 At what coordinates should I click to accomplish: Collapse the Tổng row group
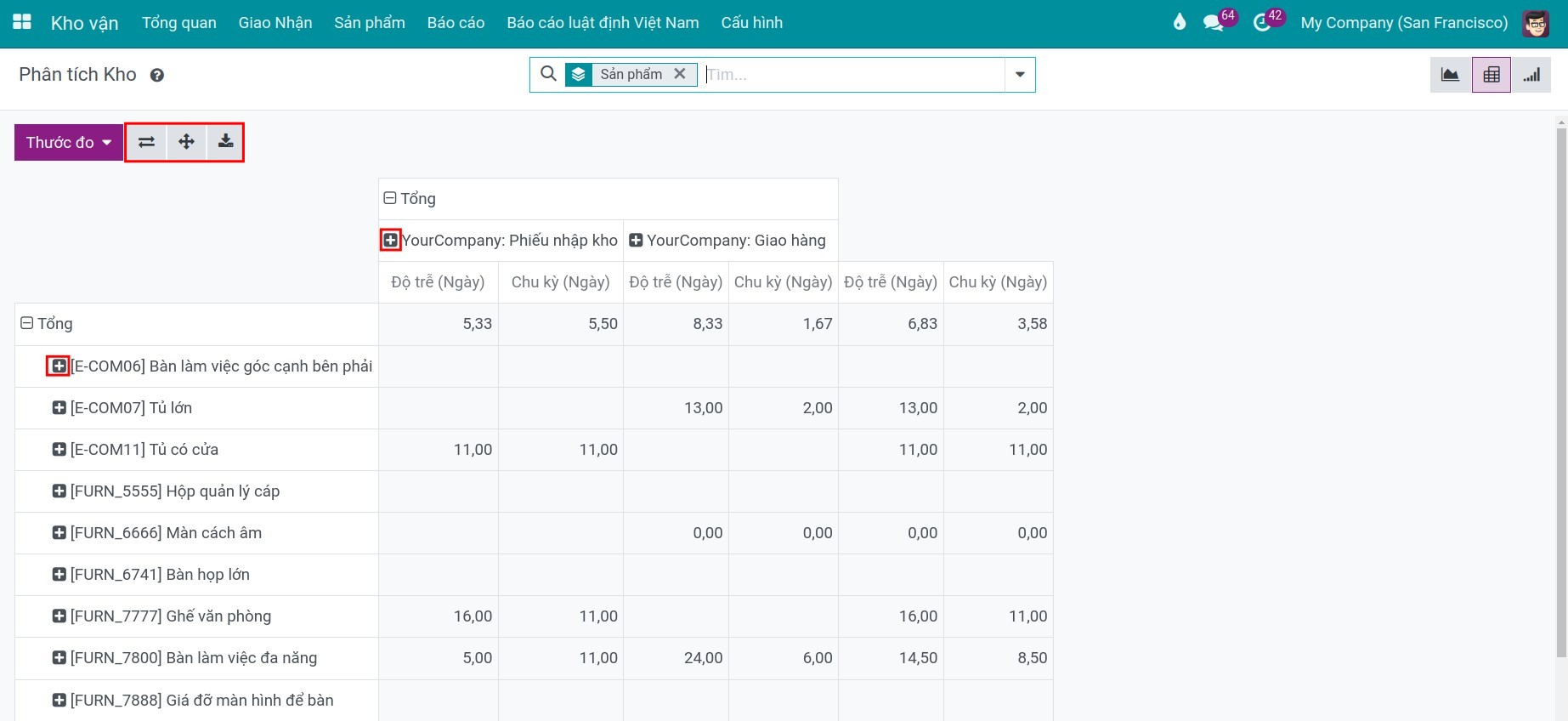[x=26, y=323]
